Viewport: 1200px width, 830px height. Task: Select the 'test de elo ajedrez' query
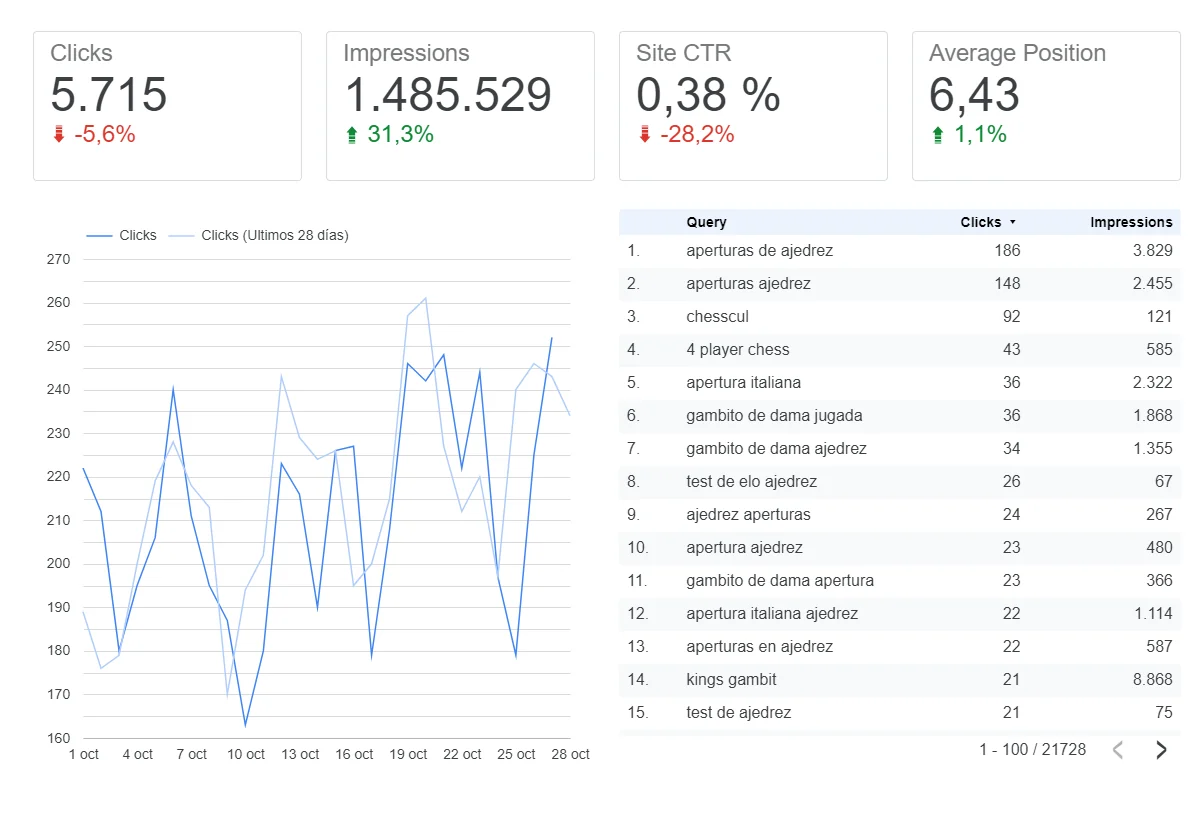tap(751, 482)
